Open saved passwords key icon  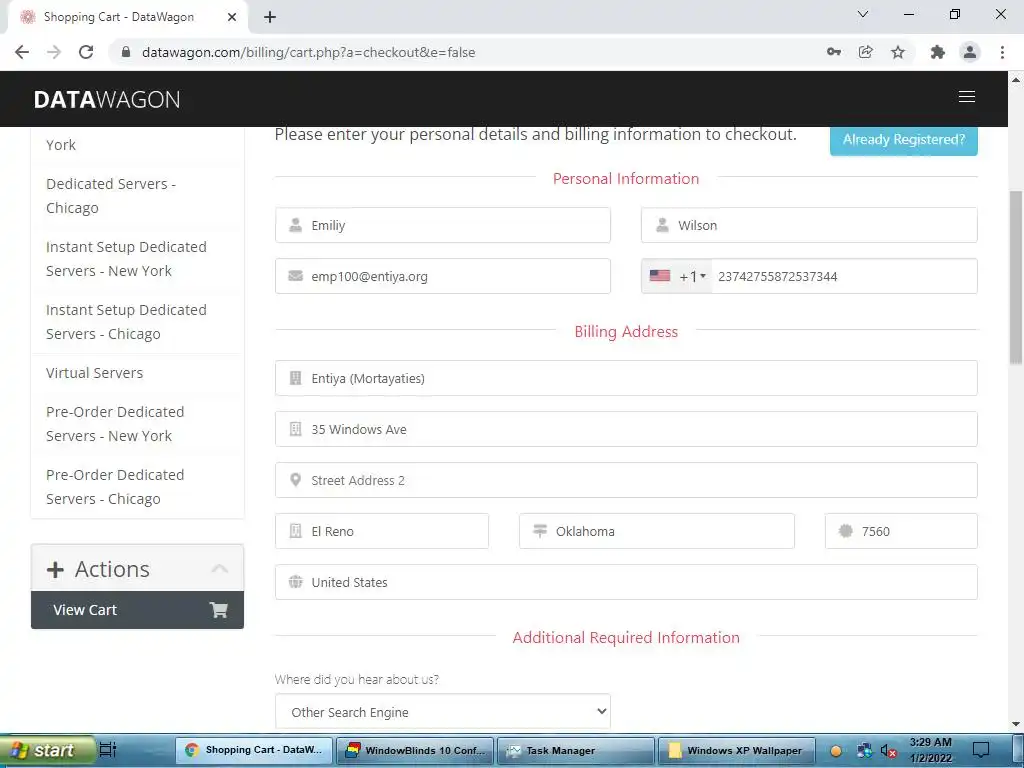(x=834, y=52)
